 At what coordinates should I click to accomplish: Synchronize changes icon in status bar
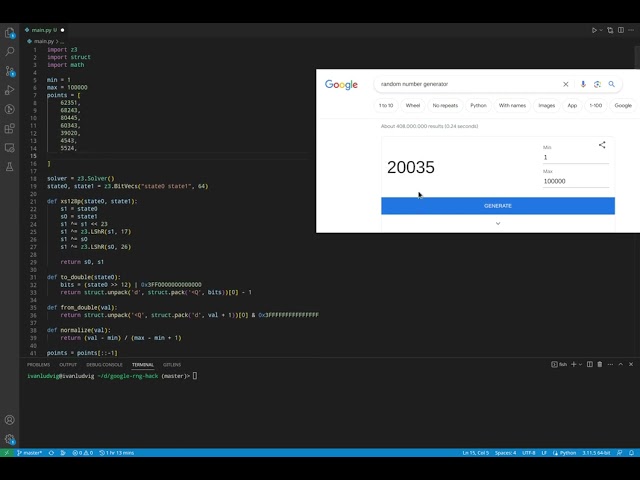click(51, 453)
